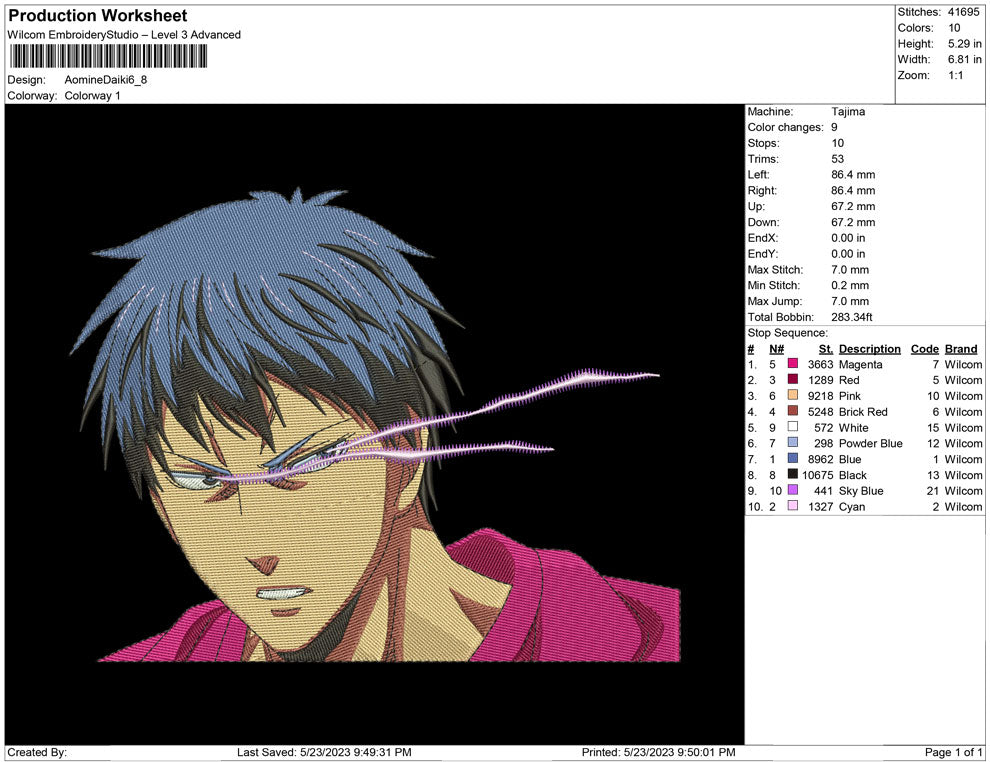
Task: Click the stitch count '10675' for Black
Action: (818, 475)
